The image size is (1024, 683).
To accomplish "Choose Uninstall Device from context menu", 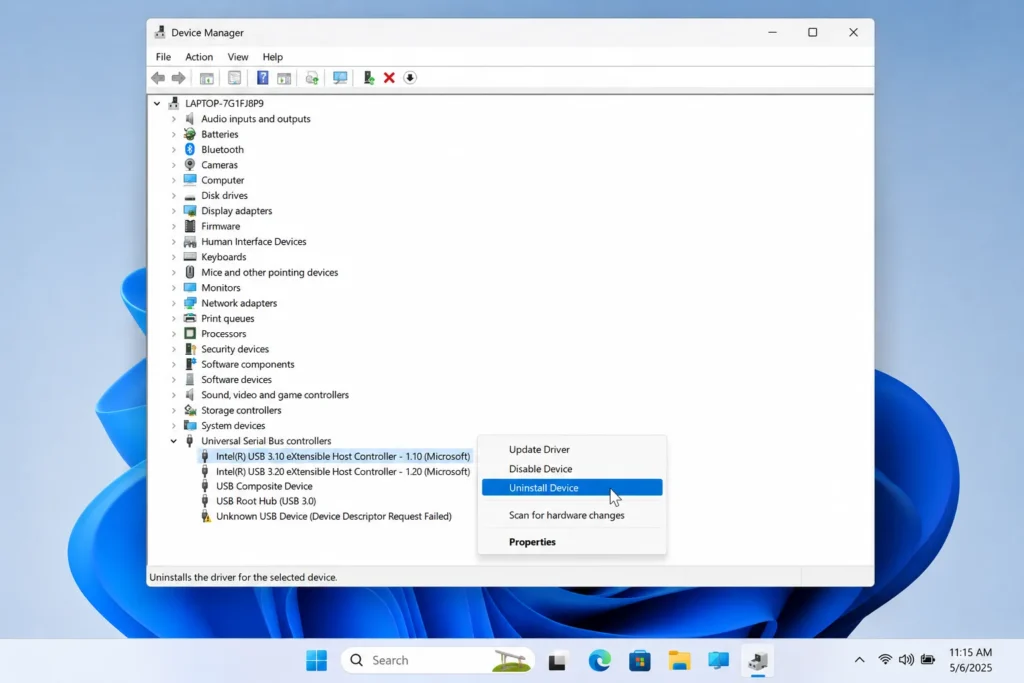I will pyautogui.click(x=572, y=488).
